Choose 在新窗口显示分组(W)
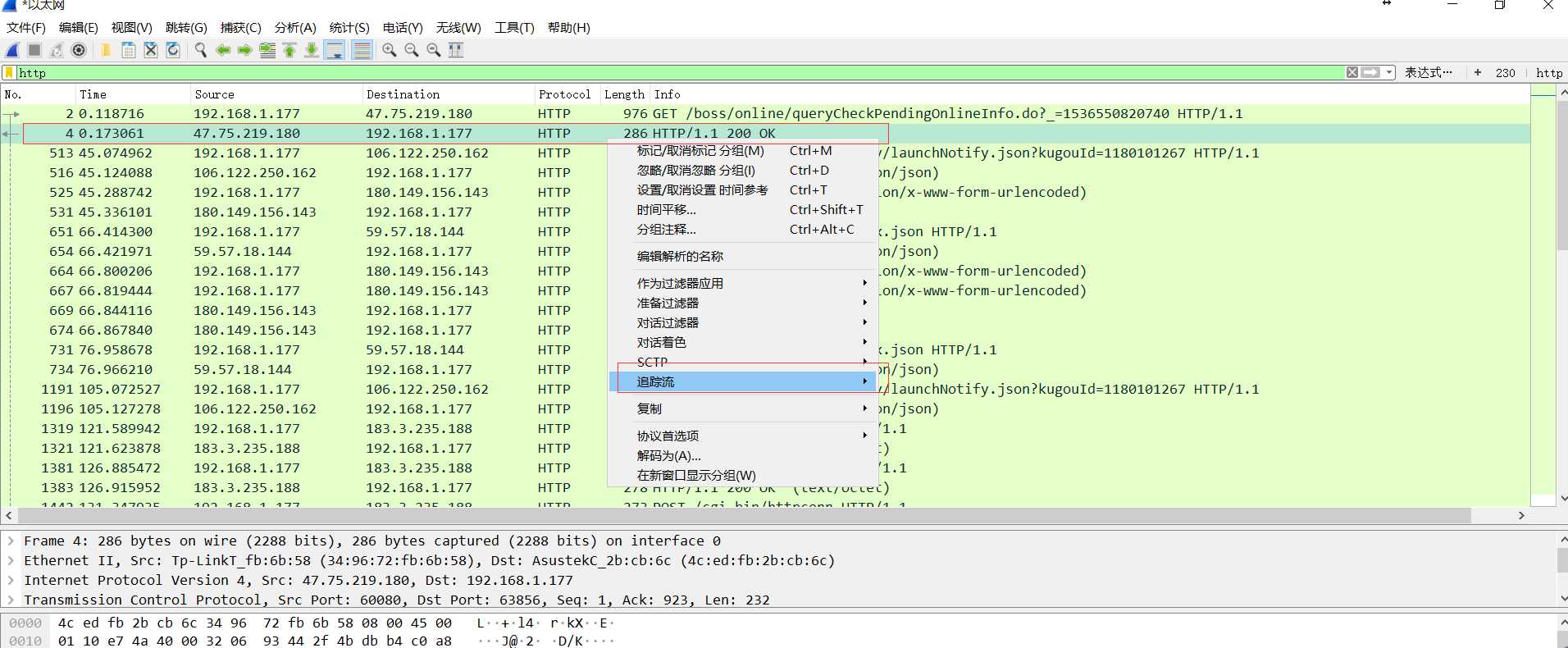The width and height of the screenshot is (1568, 648). [x=743, y=475]
